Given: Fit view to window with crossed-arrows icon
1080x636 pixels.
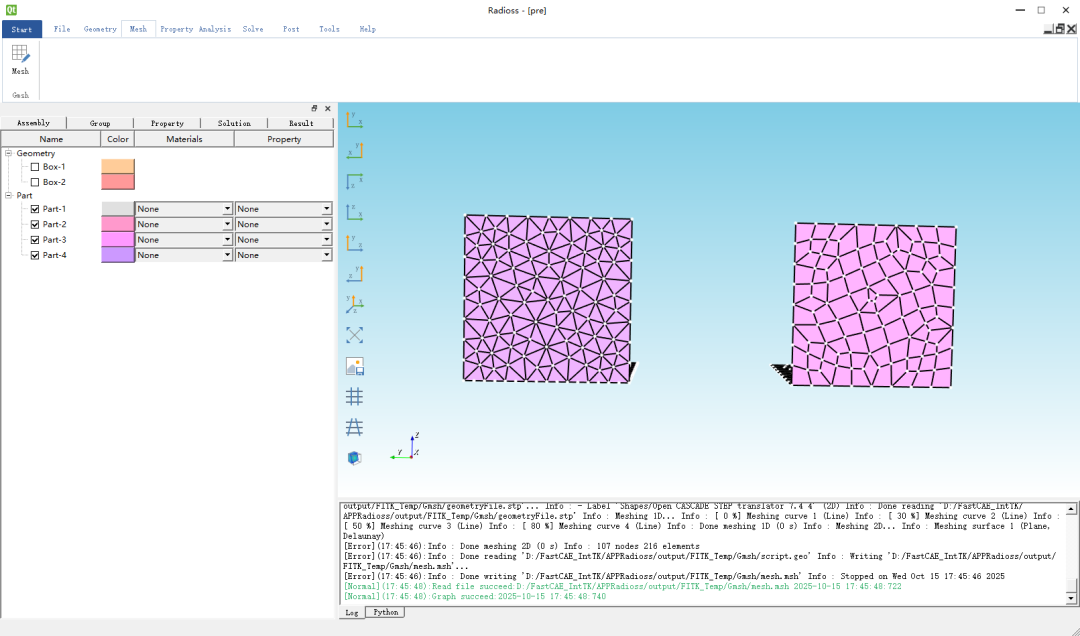Looking at the screenshot, I should [354, 335].
